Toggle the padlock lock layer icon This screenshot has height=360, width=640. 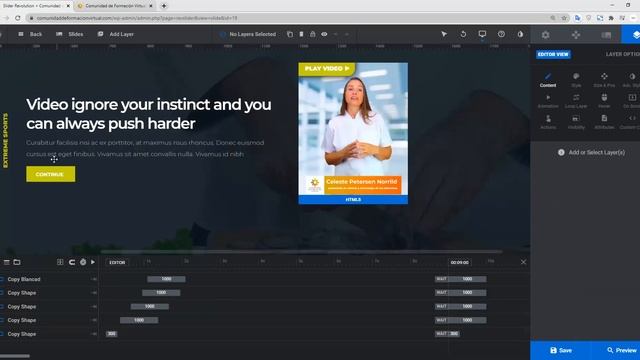[x=313, y=34]
